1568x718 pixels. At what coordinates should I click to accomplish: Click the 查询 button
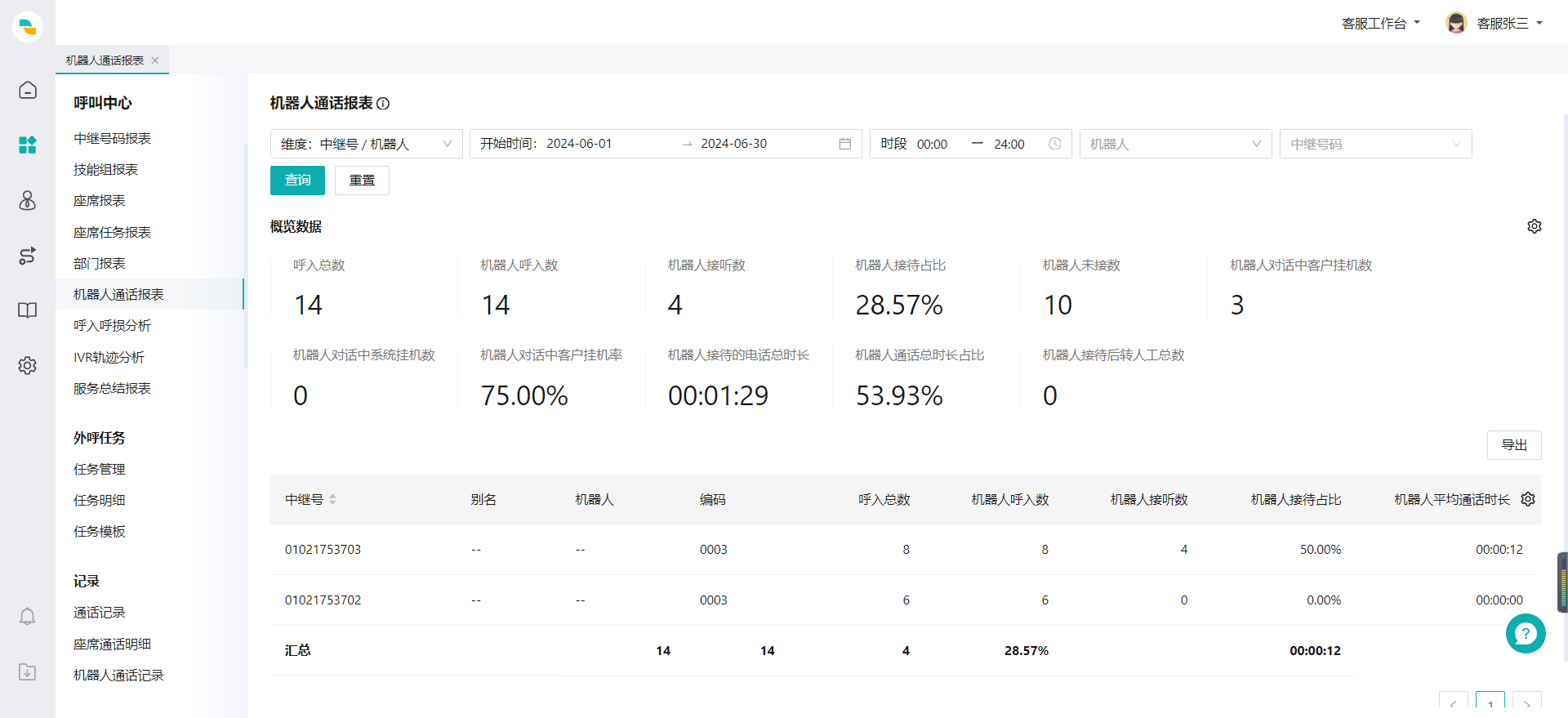click(x=297, y=181)
